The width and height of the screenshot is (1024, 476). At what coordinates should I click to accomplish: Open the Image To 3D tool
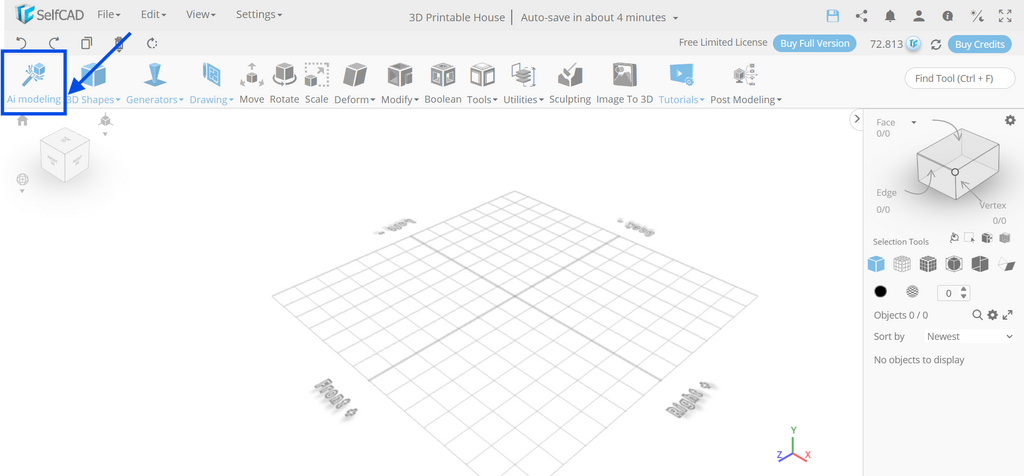624,84
